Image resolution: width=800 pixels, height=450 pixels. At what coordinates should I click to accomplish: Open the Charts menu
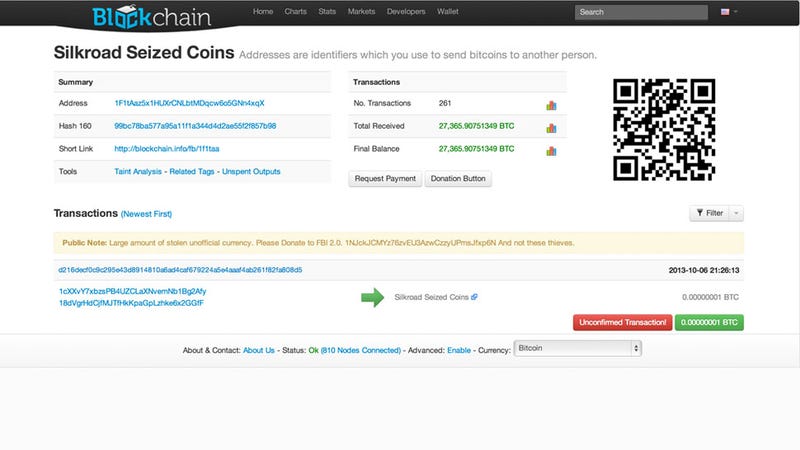[295, 11]
